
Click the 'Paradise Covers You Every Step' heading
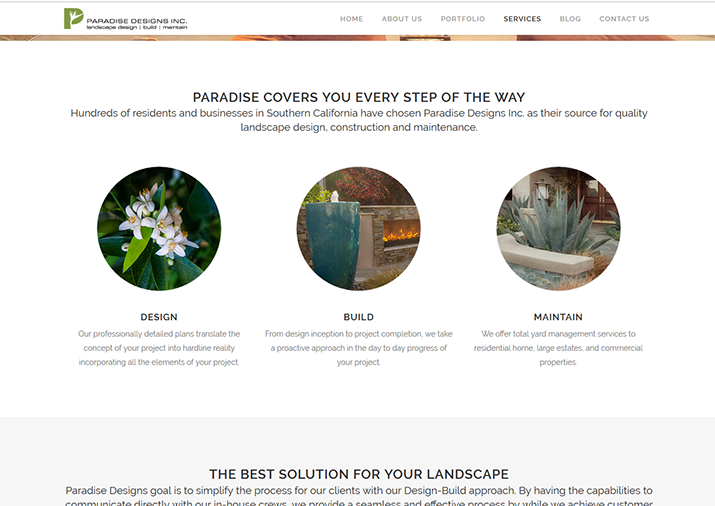tap(358, 97)
